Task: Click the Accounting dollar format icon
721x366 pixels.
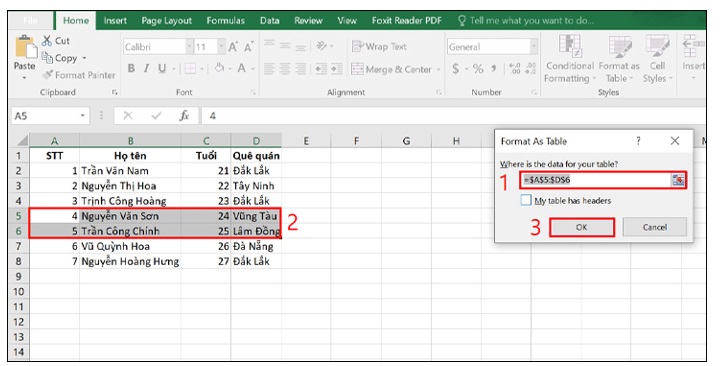Action: pos(455,69)
